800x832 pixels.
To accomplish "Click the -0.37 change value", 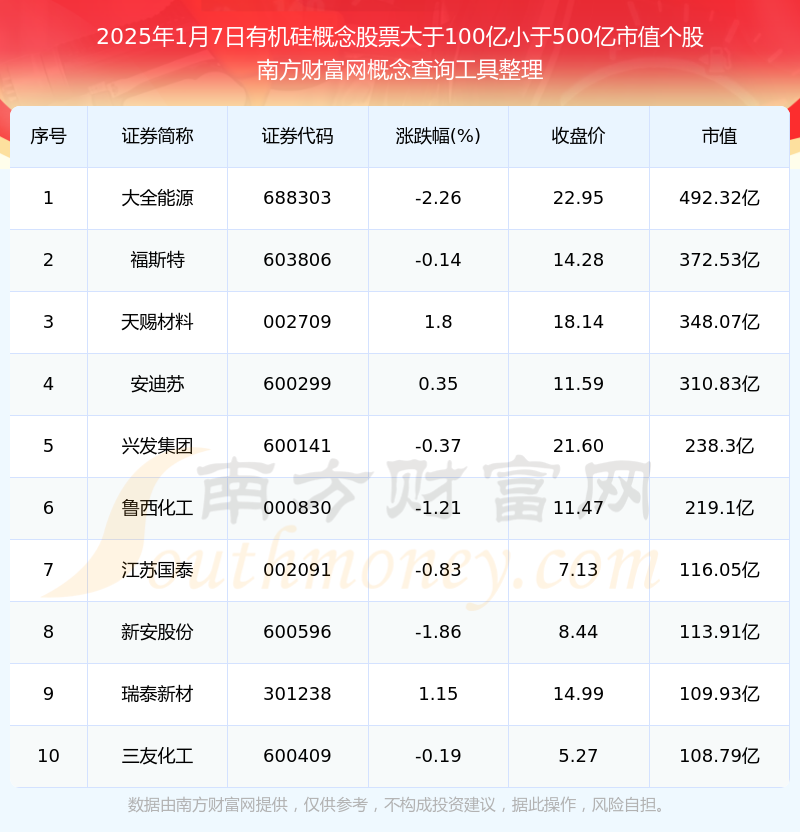I will (438, 446).
